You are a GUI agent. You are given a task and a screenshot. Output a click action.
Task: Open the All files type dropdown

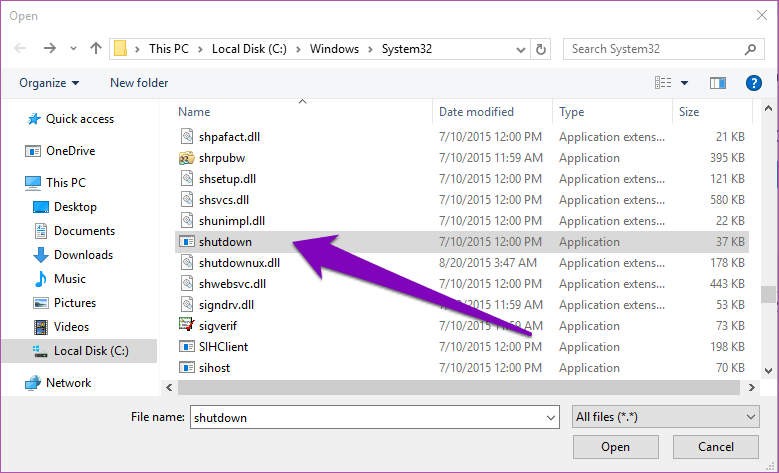pos(666,417)
